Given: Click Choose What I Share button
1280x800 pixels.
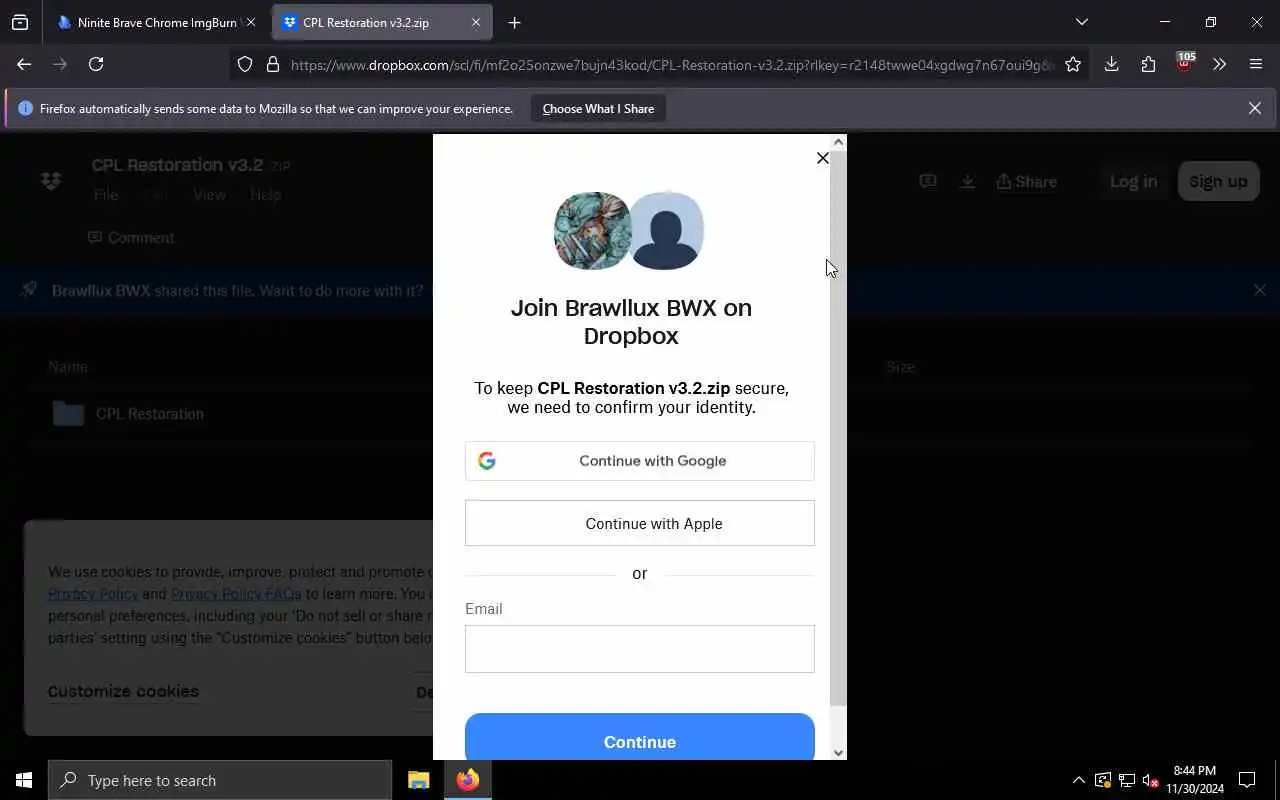Looking at the screenshot, I should click(598, 109).
